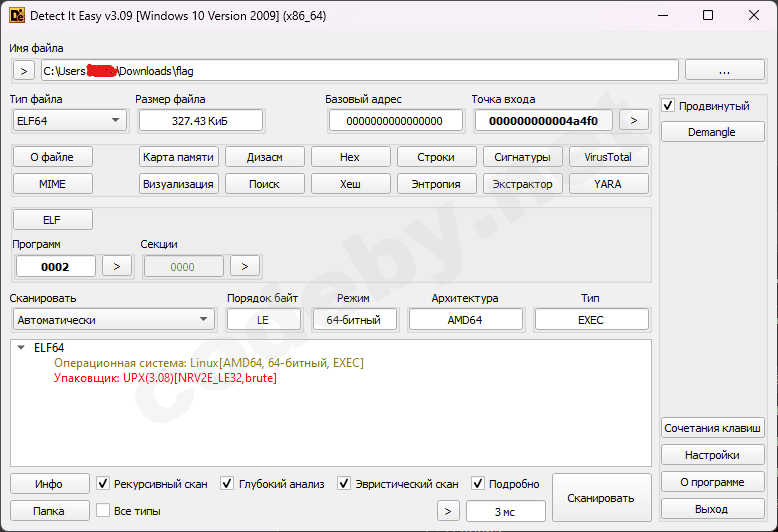Click the Размер файла 327.43 КиБ field
The width and height of the screenshot is (778, 532).
[200, 121]
